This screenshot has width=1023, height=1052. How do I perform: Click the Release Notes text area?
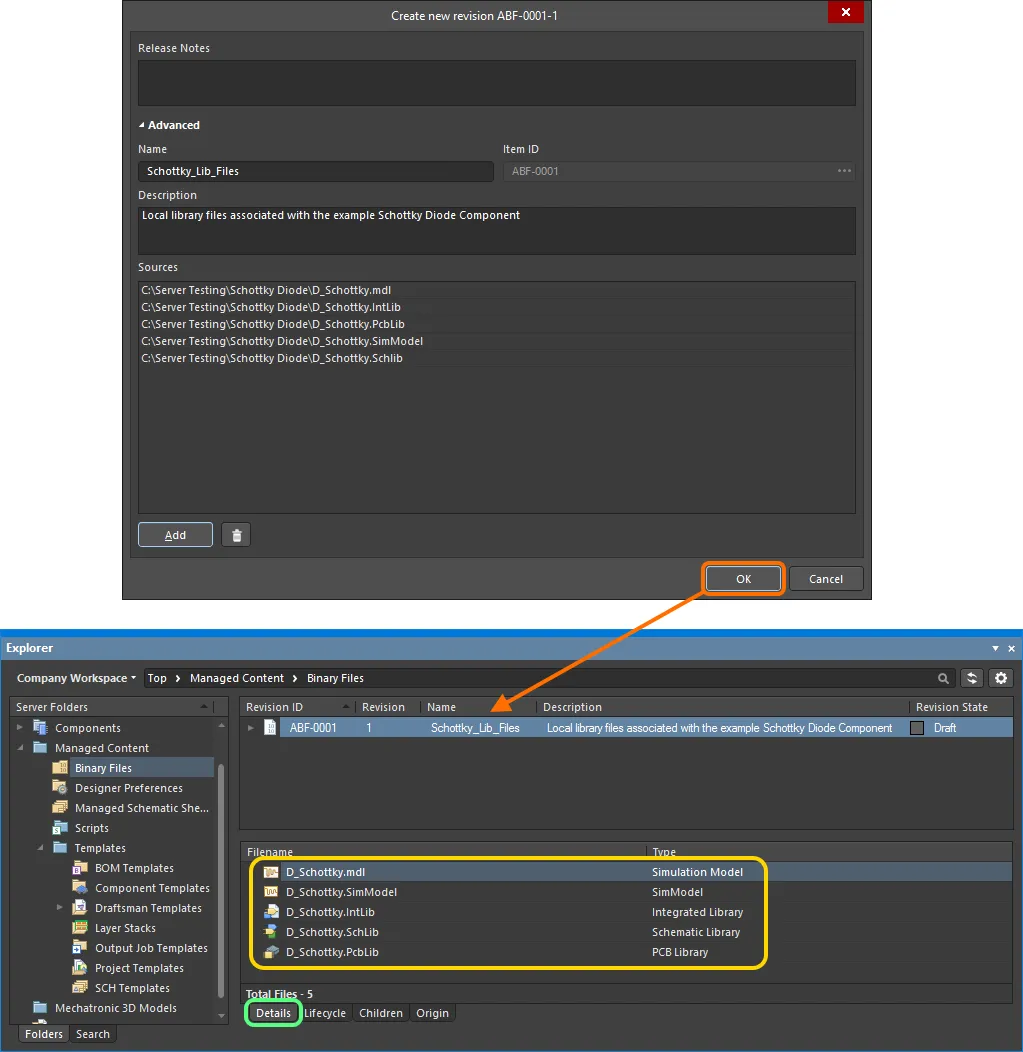496,83
